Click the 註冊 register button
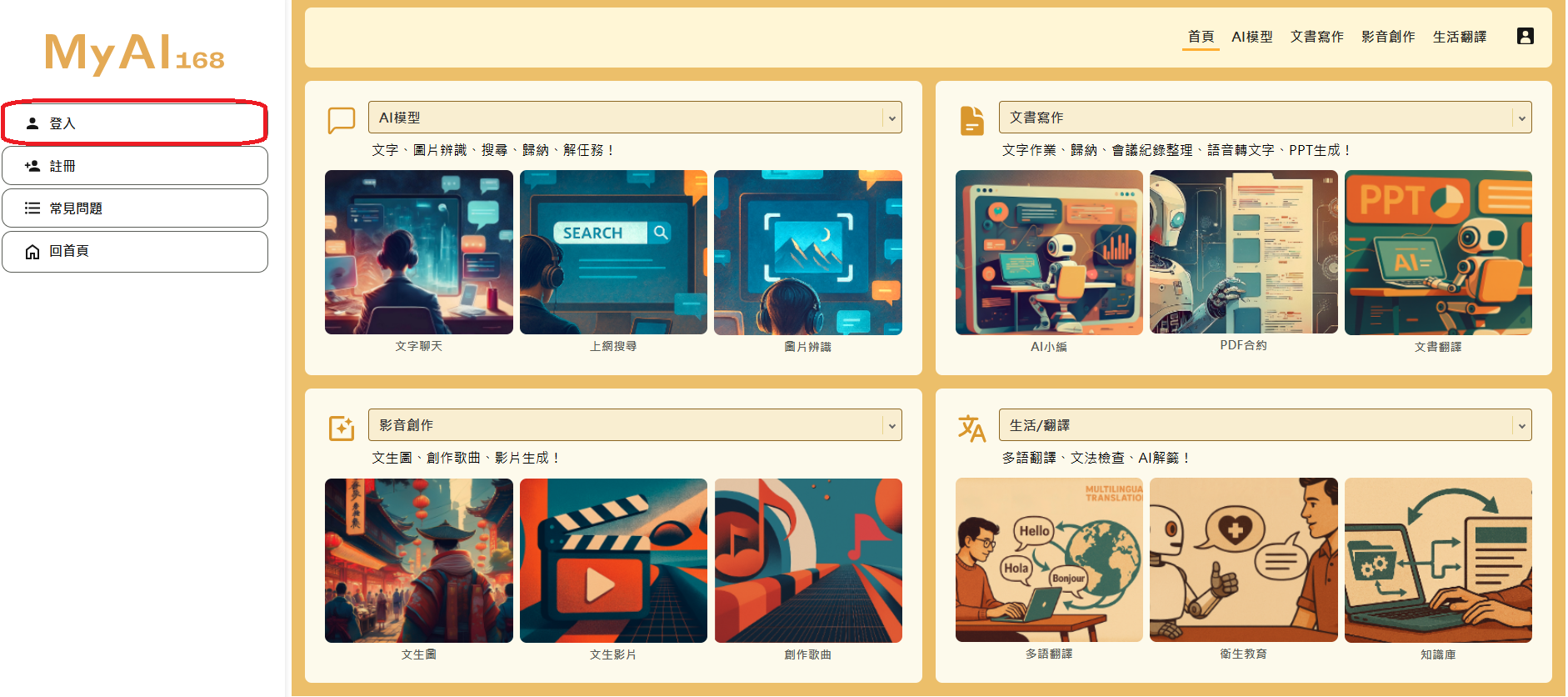 click(135, 166)
